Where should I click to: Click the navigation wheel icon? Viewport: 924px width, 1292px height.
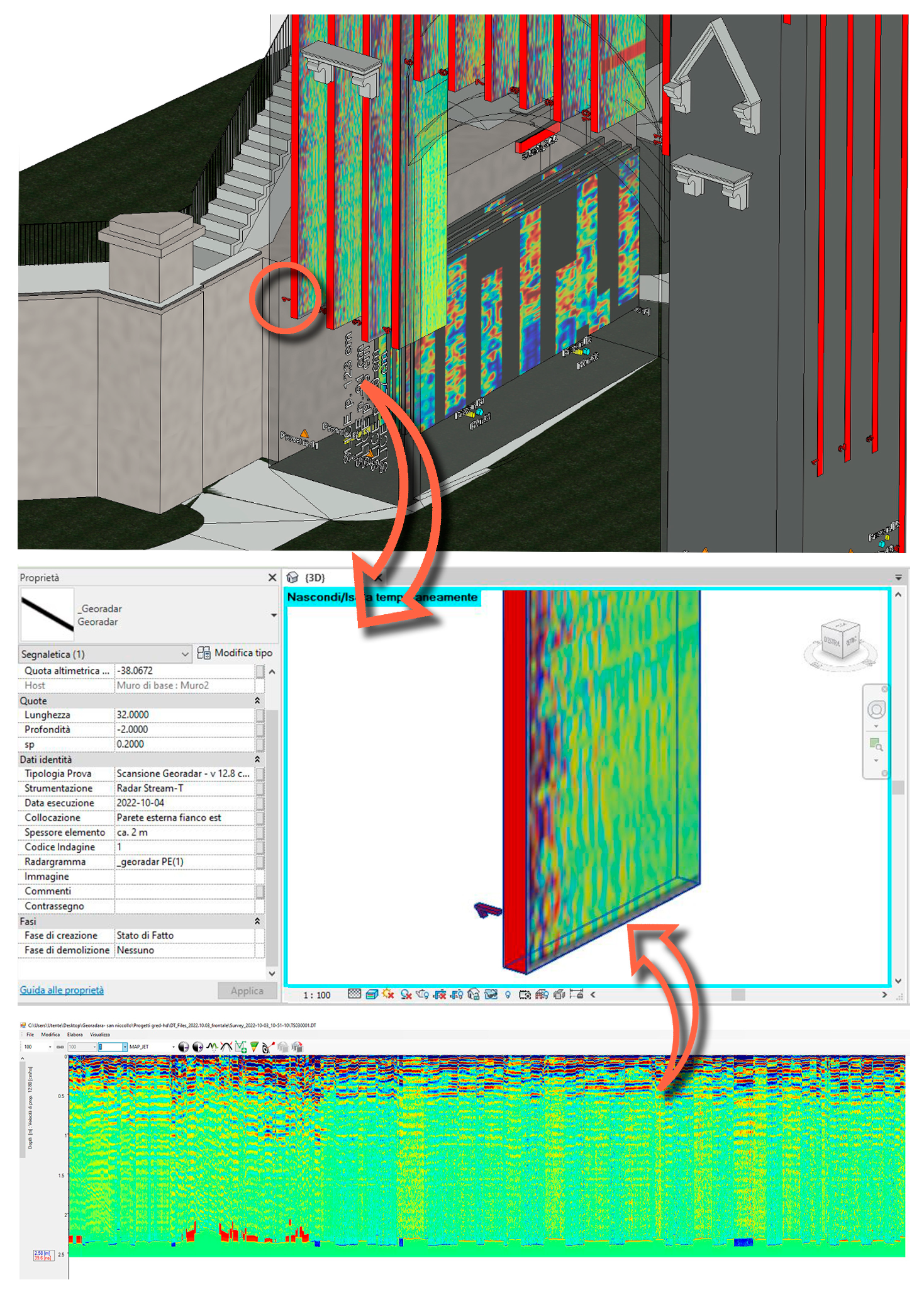[x=876, y=710]
